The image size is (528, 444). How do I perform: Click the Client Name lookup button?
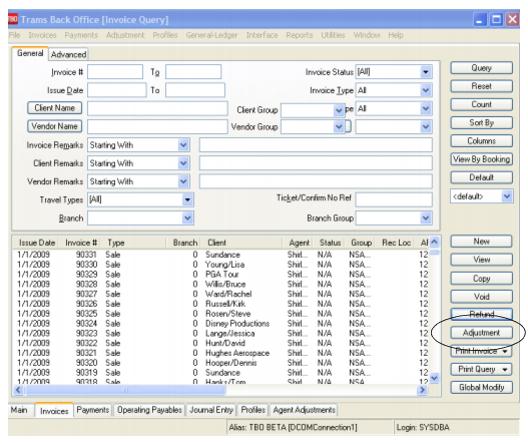[55, 108]
